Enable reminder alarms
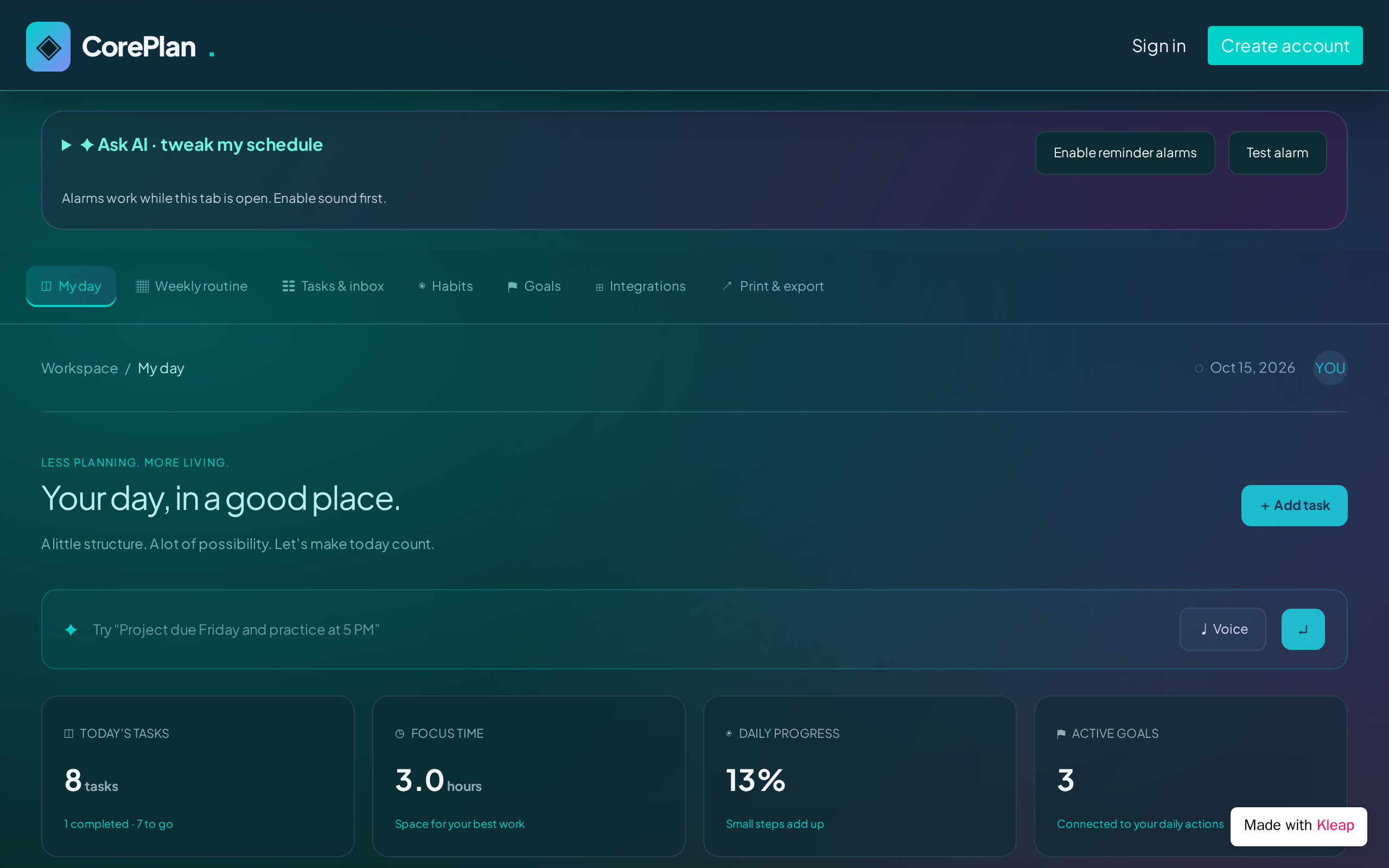The height and width of the screenshot is (868, 1389). 1124,152
